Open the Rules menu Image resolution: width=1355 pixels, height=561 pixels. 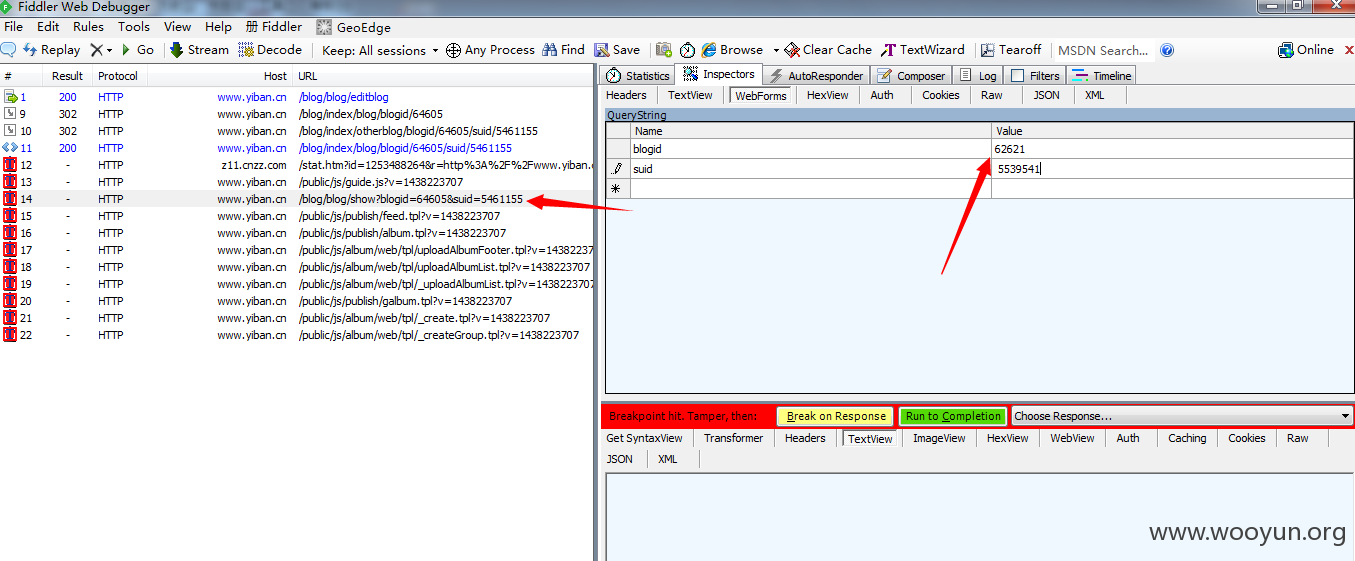tap(88, 27)
